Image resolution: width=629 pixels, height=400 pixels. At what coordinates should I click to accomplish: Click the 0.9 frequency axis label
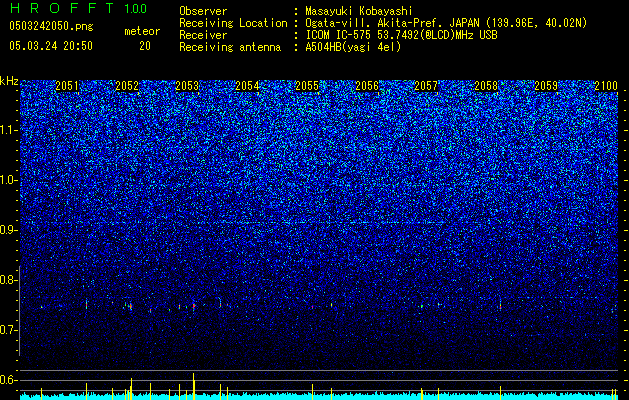pyautogui.click(x=9, y=230)
